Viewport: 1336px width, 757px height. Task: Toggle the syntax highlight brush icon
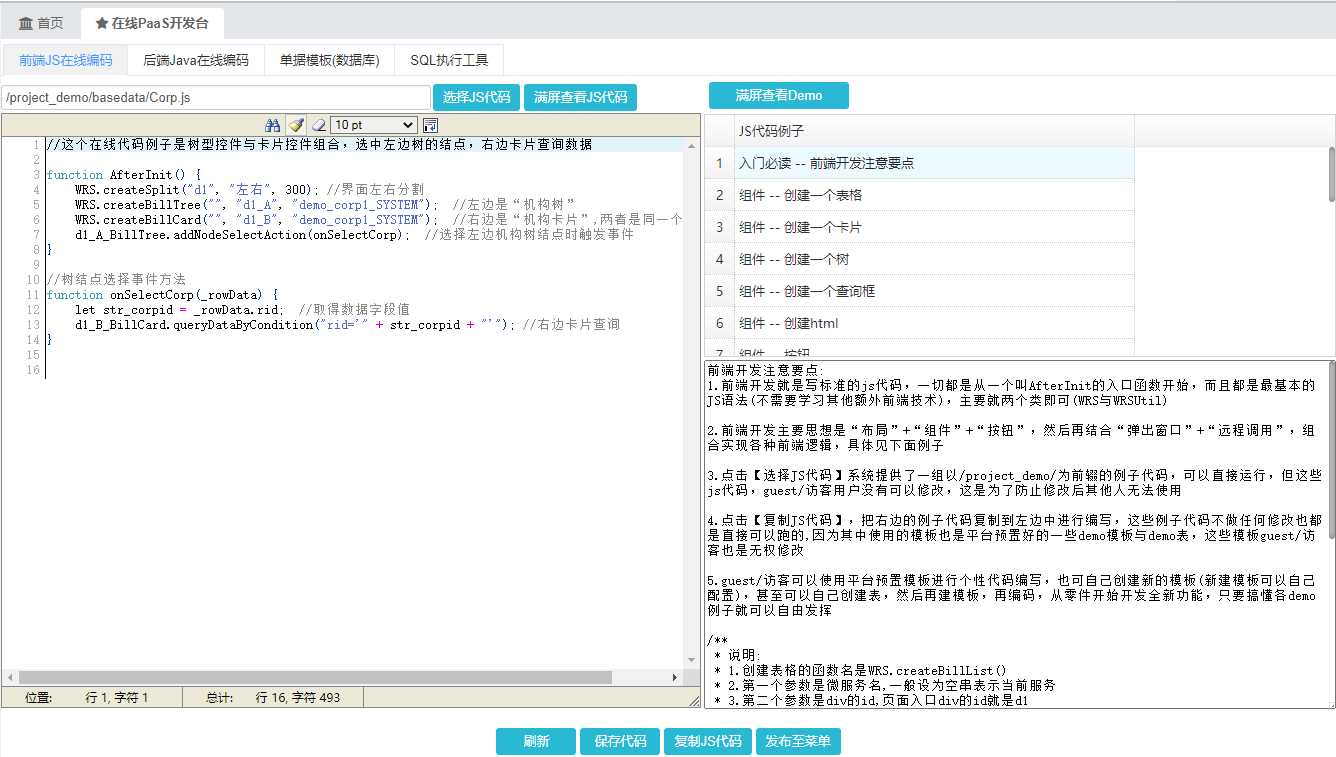[x=296, y=125]
